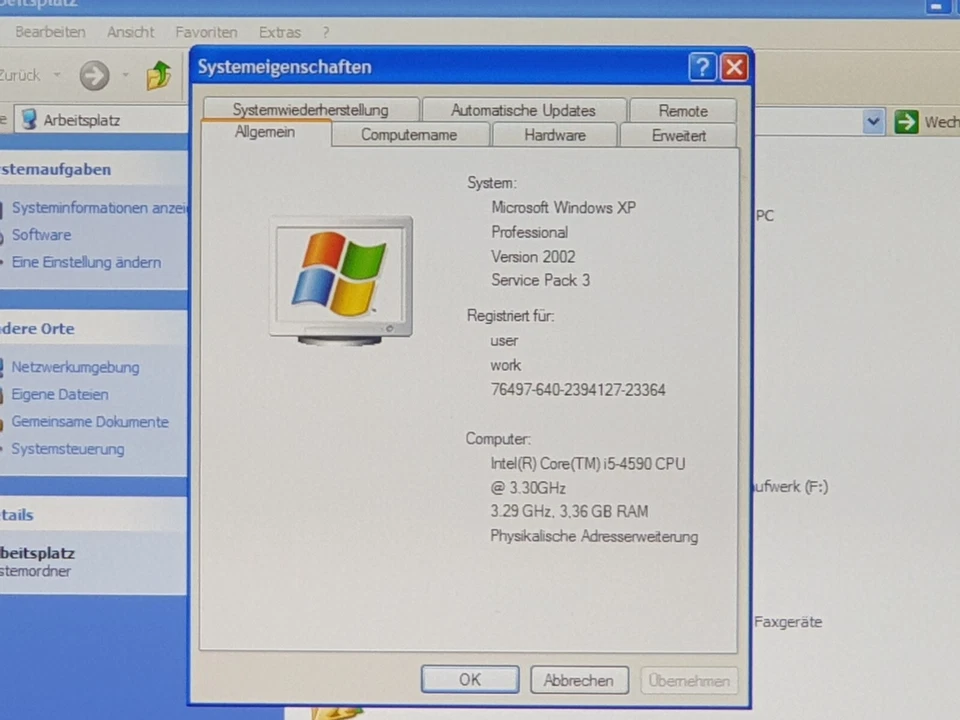Image resolution: width=960 pixels, height=720 pixels.
Task: Click the Intel(R) Core(TM) i5-4590 CPU line
Action: 587,463
